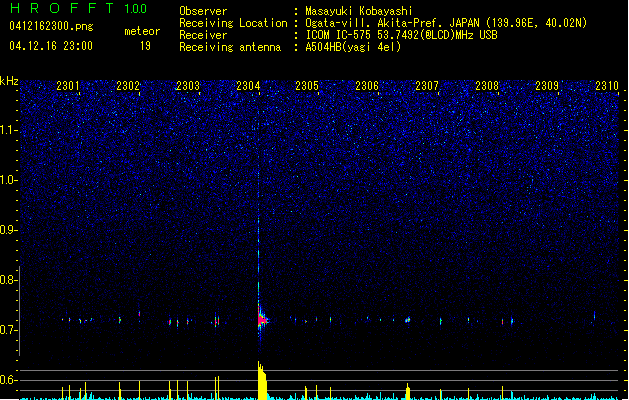
Task: Click the kHz axis unit label
Action: (x=9, y=81)
